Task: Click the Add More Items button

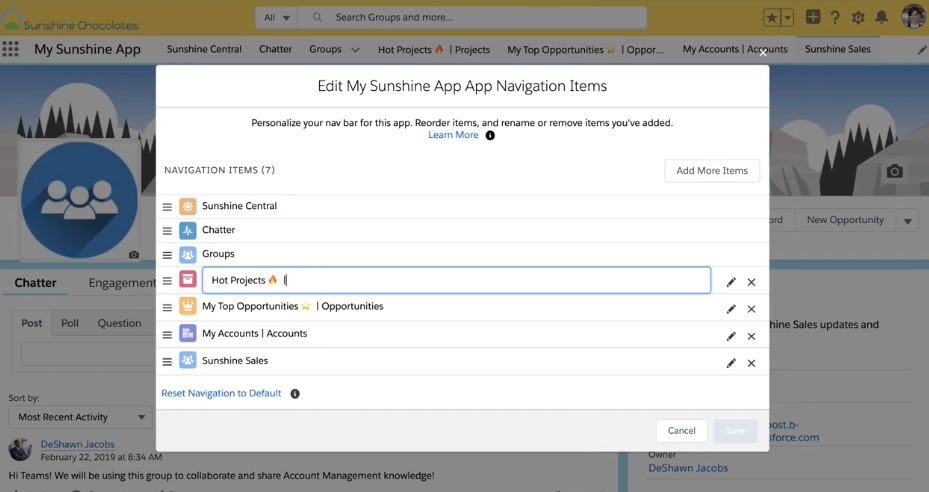Action: coord(712,171)
